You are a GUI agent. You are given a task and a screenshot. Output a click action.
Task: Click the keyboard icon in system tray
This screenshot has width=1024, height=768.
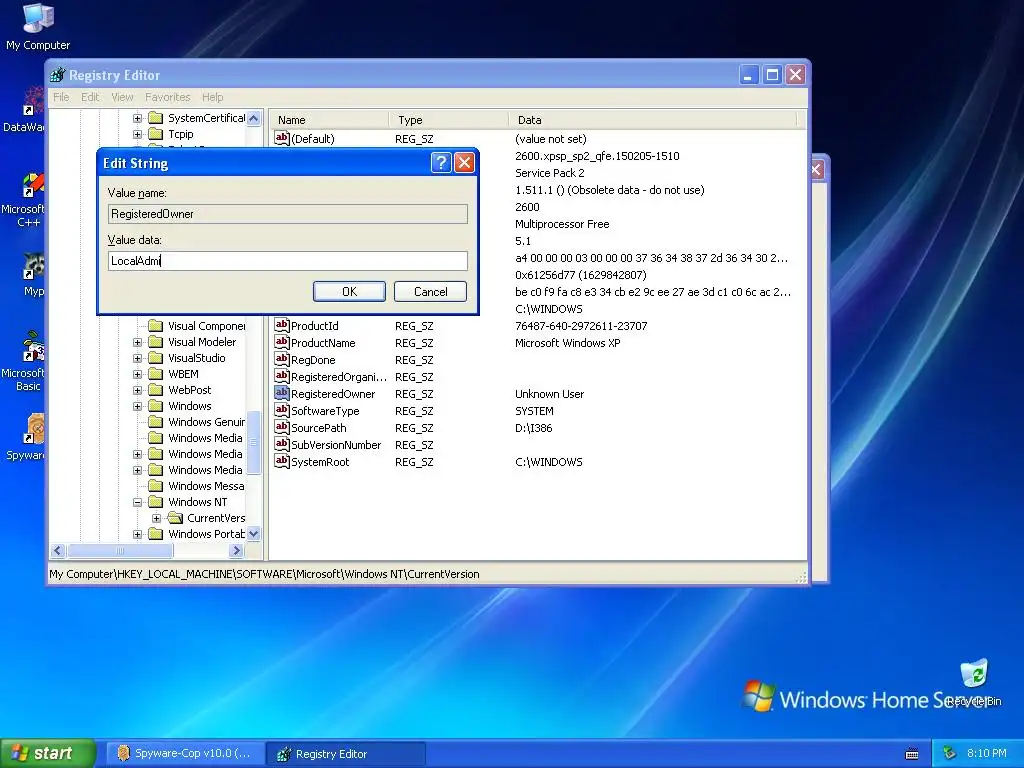[x=912, y=754]
